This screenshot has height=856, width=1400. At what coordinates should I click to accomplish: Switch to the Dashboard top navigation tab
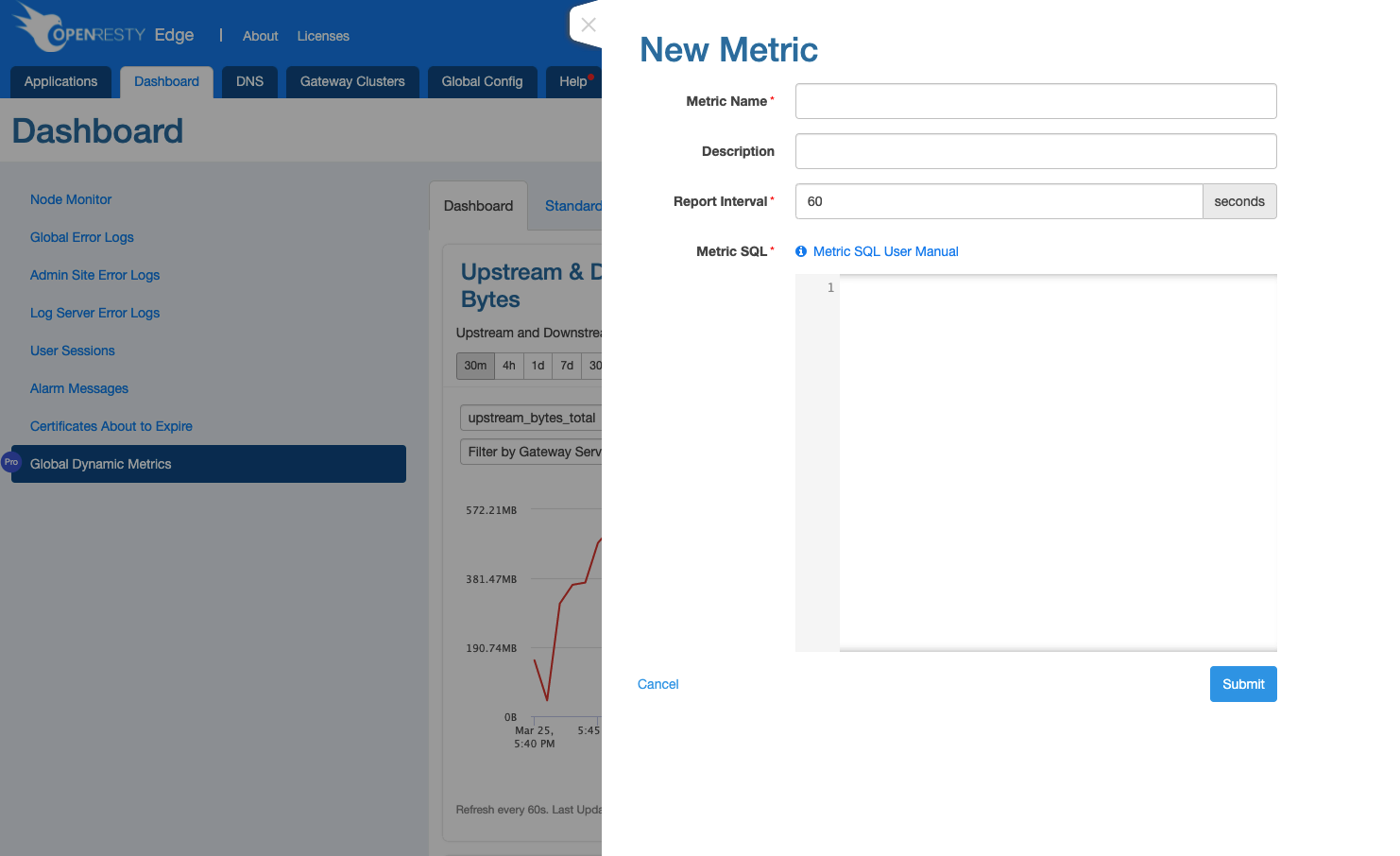click(166, 82)
